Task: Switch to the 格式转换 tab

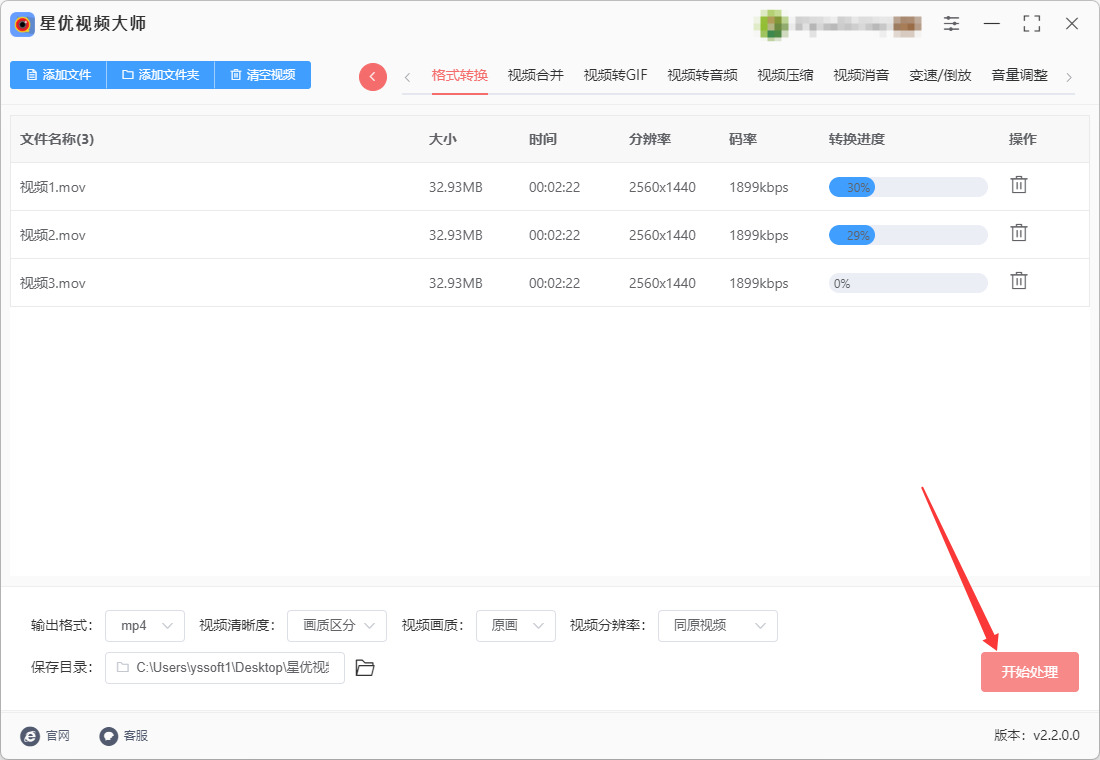Action: coord(460,76)
